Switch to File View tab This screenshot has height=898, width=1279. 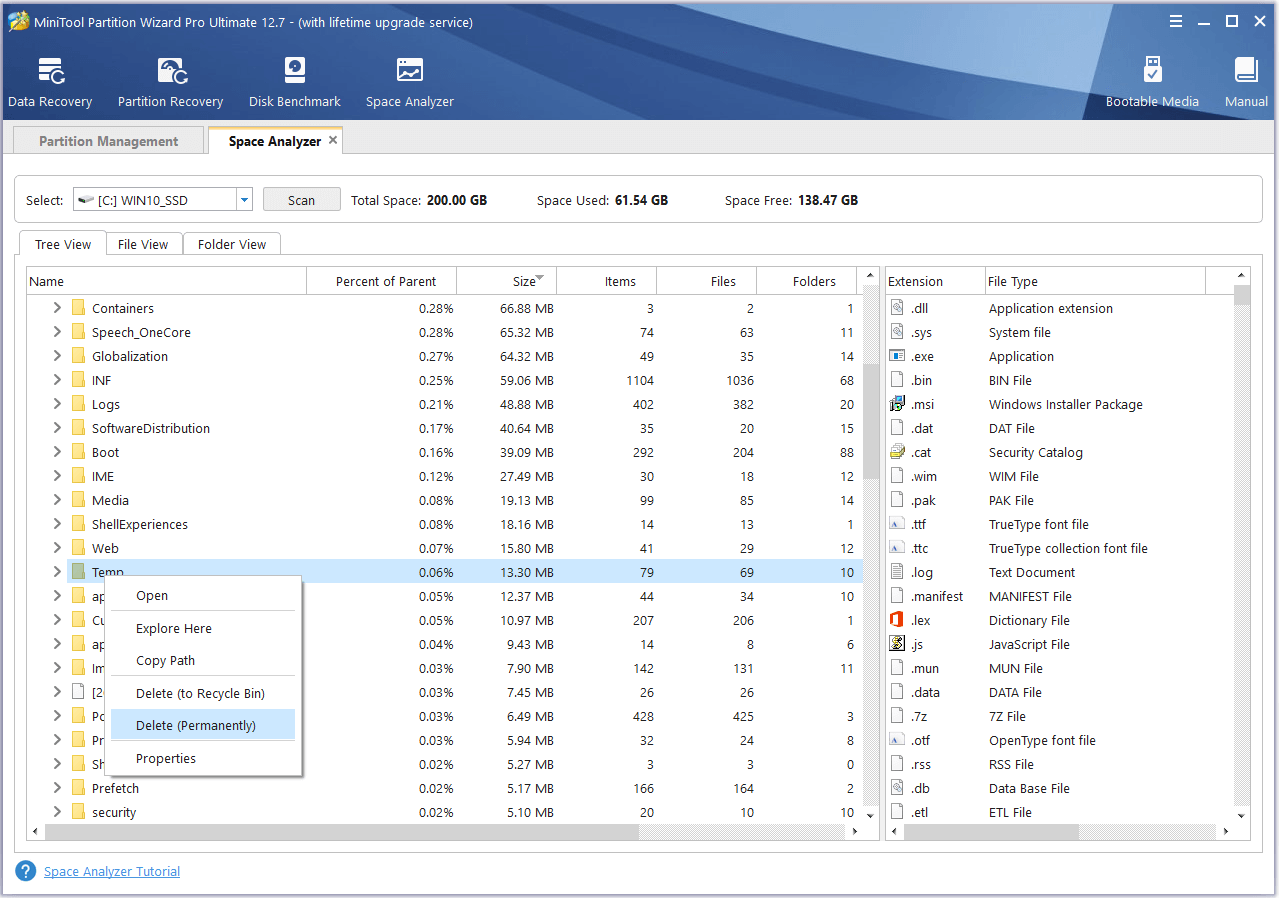143,244
